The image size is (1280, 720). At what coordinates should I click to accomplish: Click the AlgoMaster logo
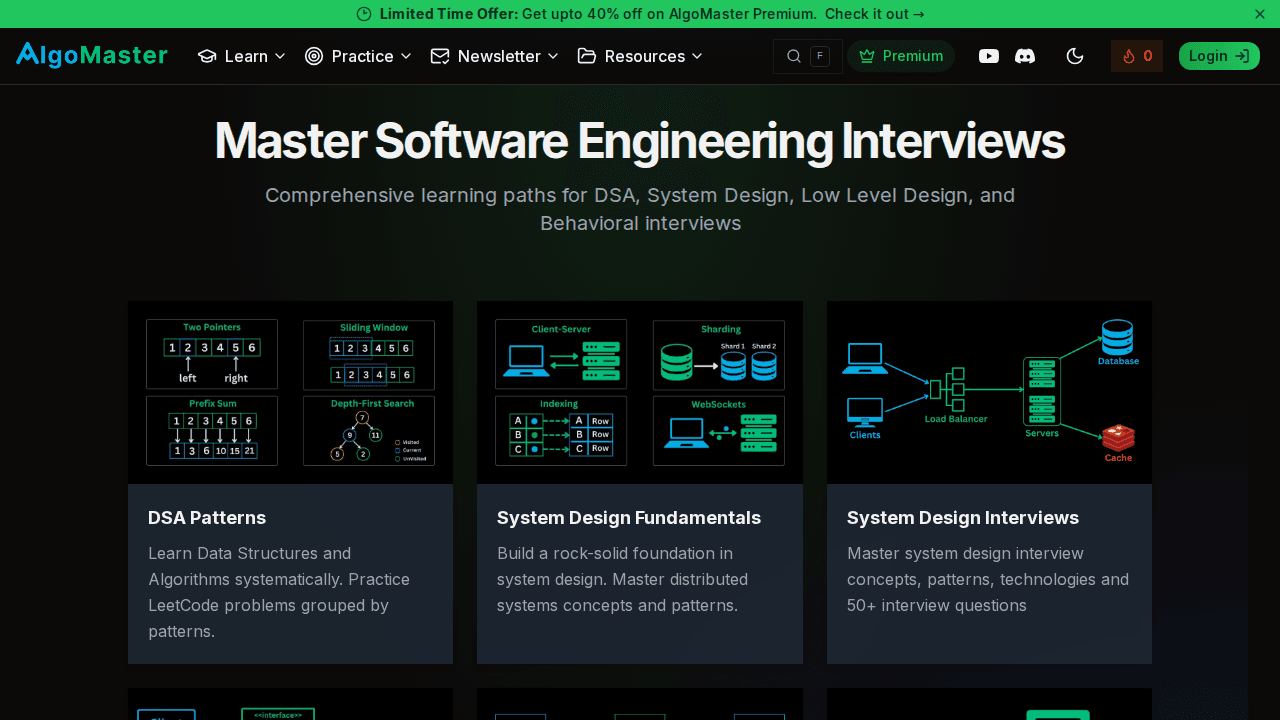(x=91, y=55)
